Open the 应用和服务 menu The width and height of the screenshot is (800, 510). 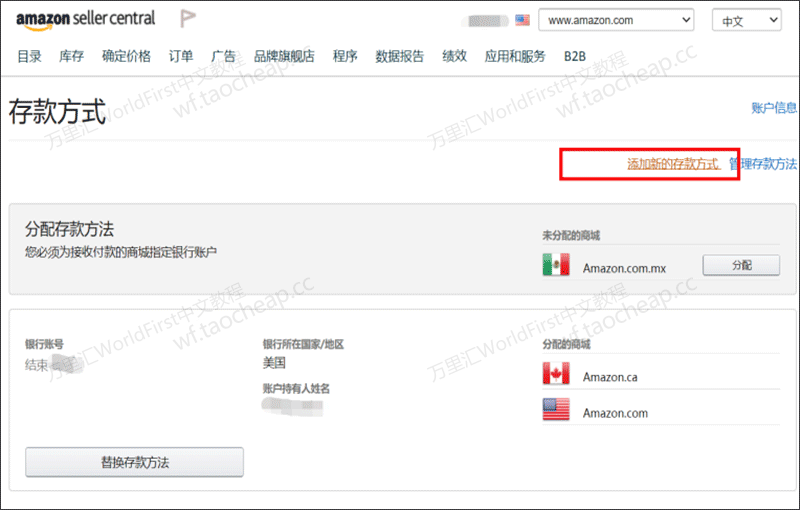point(515,56)
